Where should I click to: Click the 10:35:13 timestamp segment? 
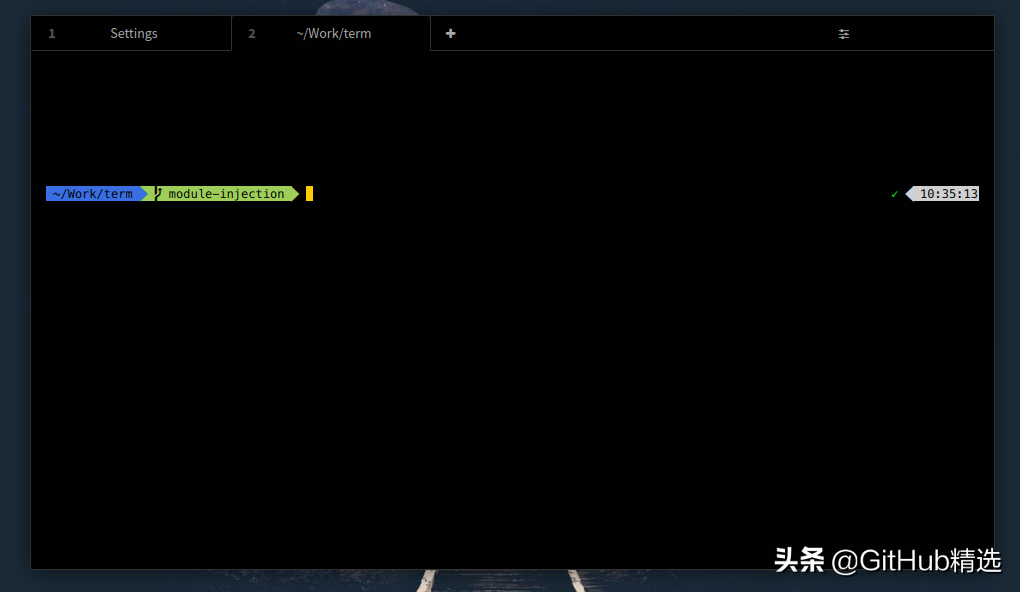[948, 194]
